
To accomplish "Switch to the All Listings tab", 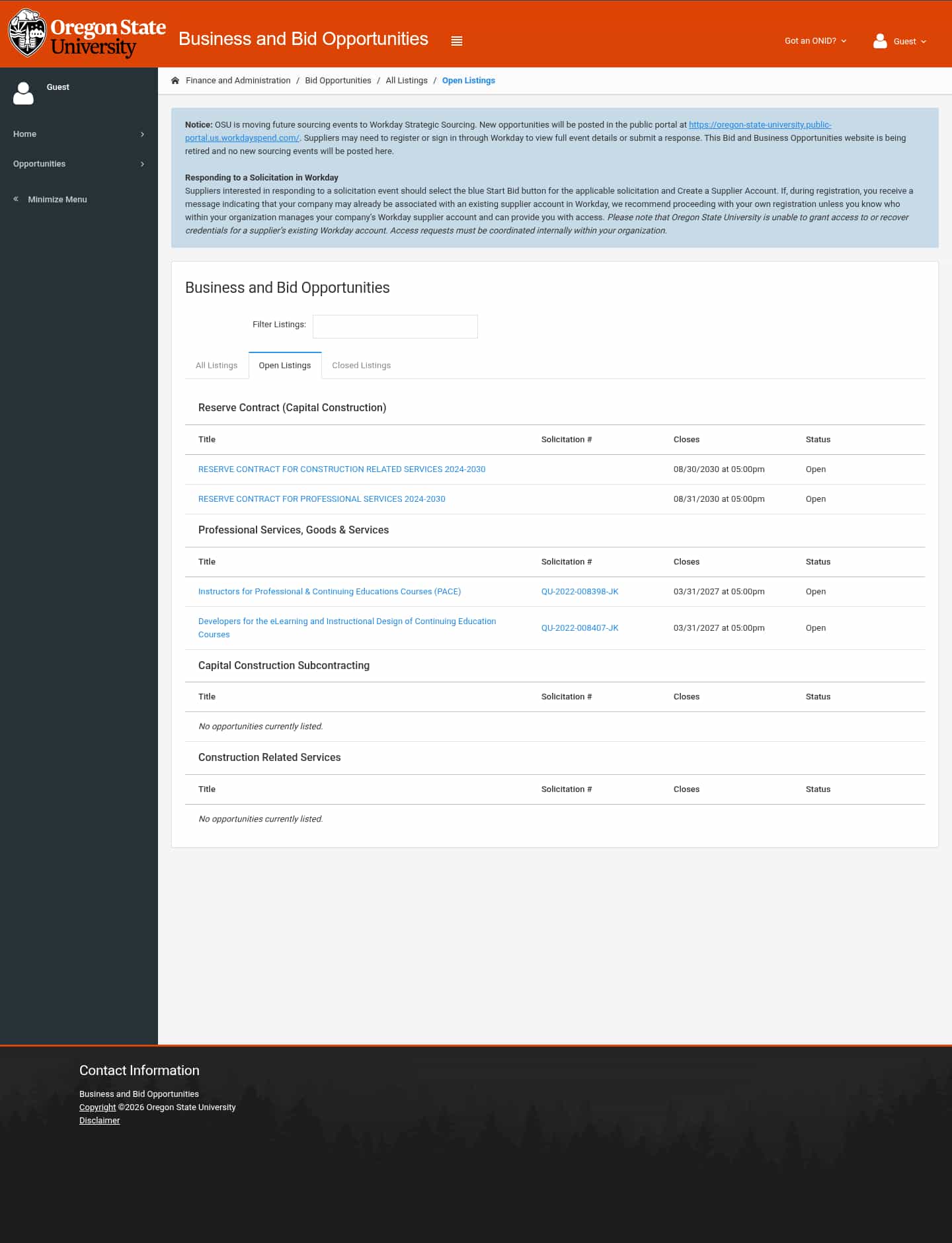I will [216, 366].
